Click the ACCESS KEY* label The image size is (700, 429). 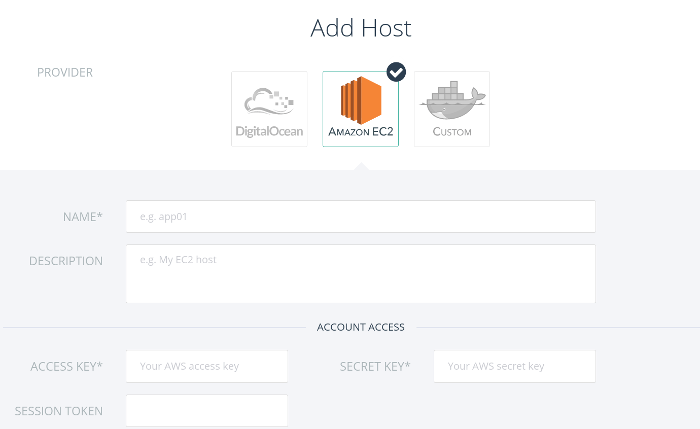(67, 367)
